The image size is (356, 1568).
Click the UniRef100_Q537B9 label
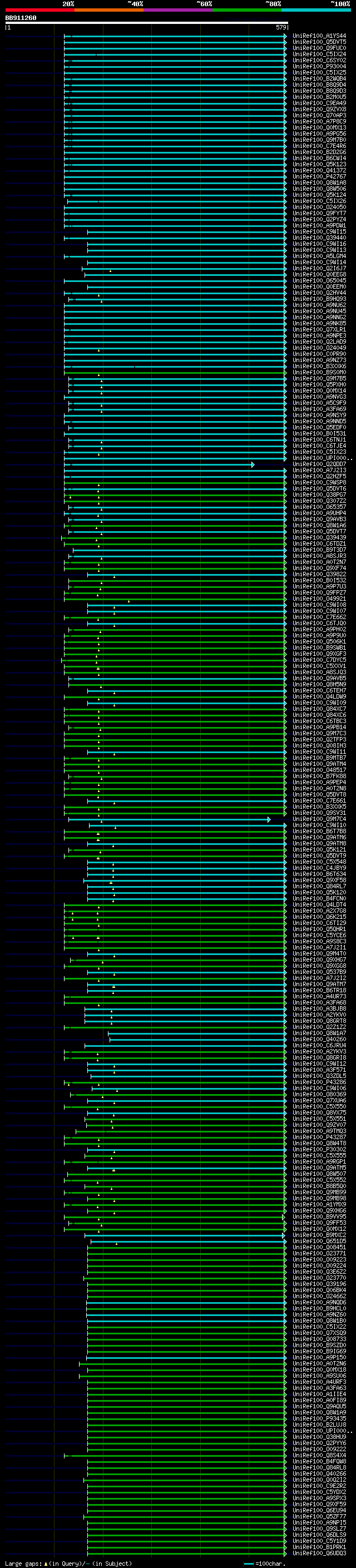(319, 973)
